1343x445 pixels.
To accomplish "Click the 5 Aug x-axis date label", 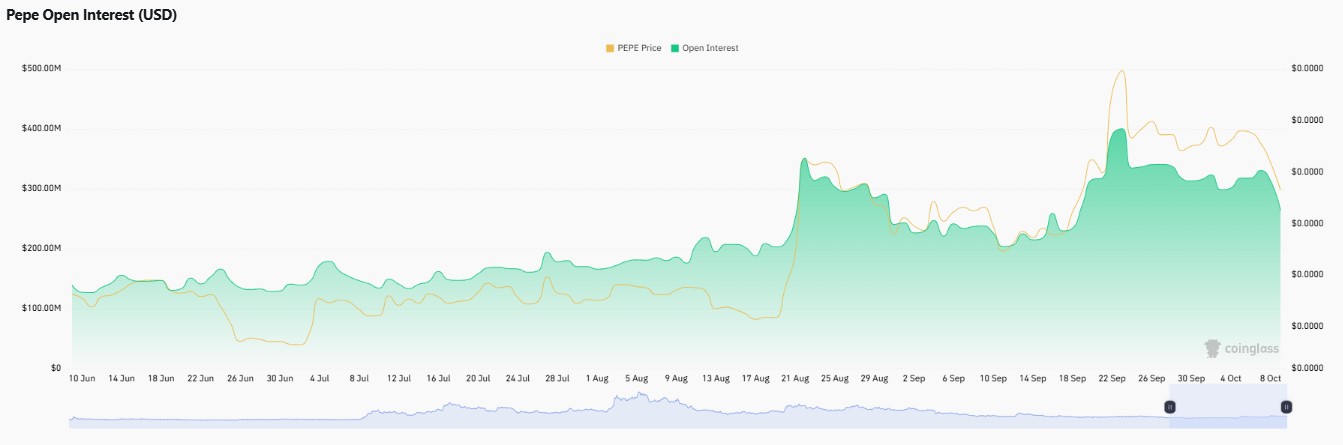I will click(x=636, y=379).
